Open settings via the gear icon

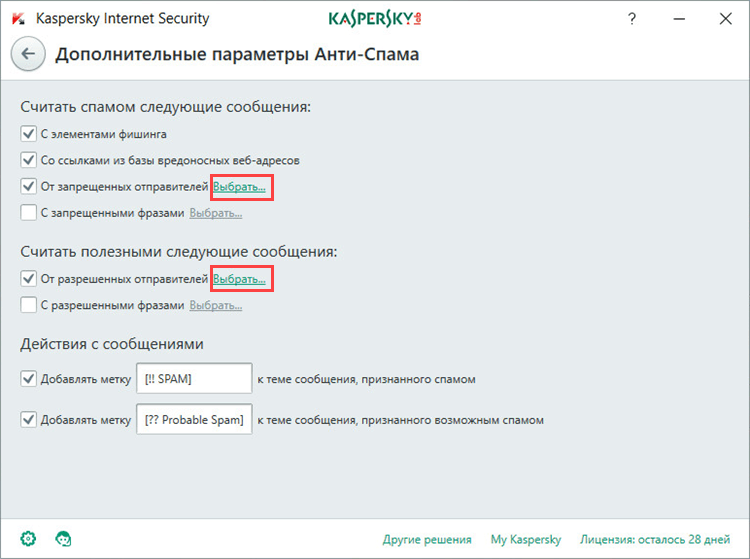(x=28, y=538)
